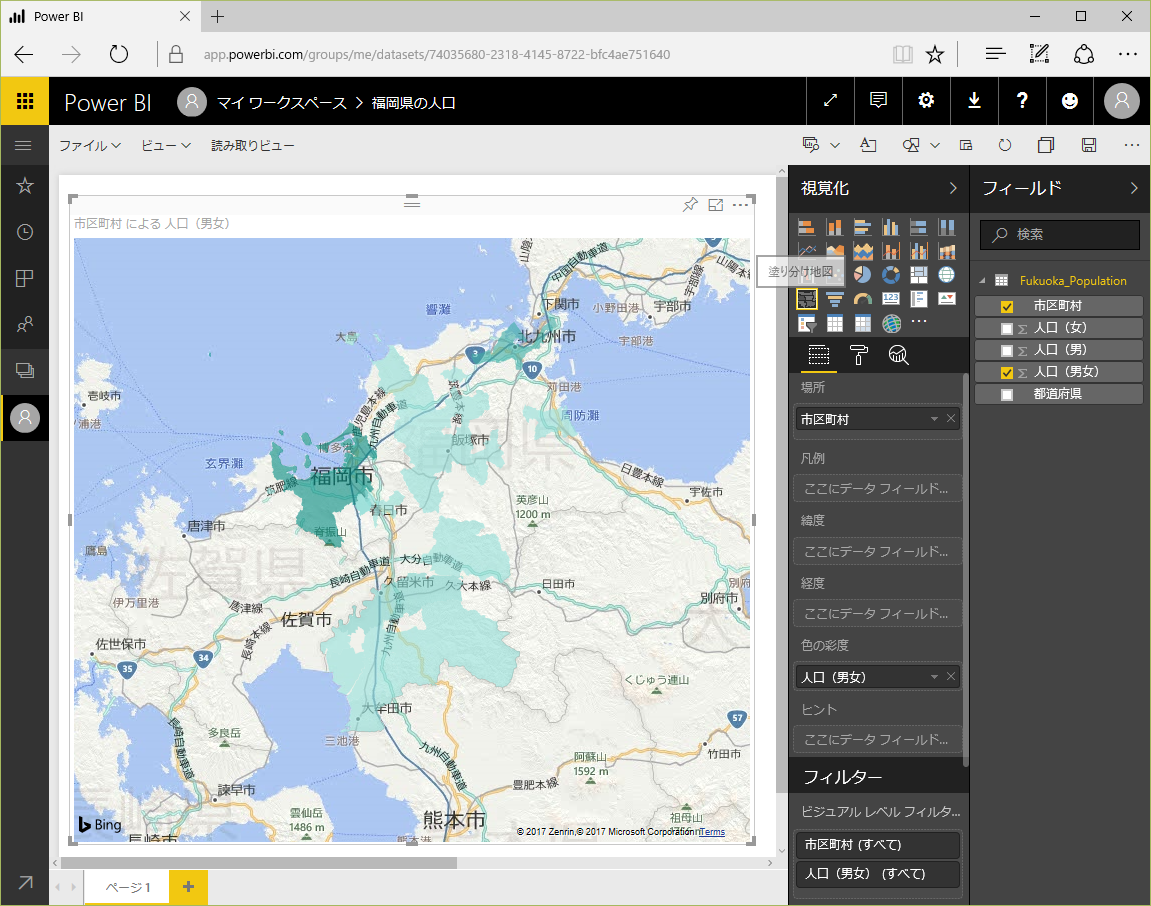Open the Terms link on the map
Screen dimensions: 1151x906
[712, 832]
